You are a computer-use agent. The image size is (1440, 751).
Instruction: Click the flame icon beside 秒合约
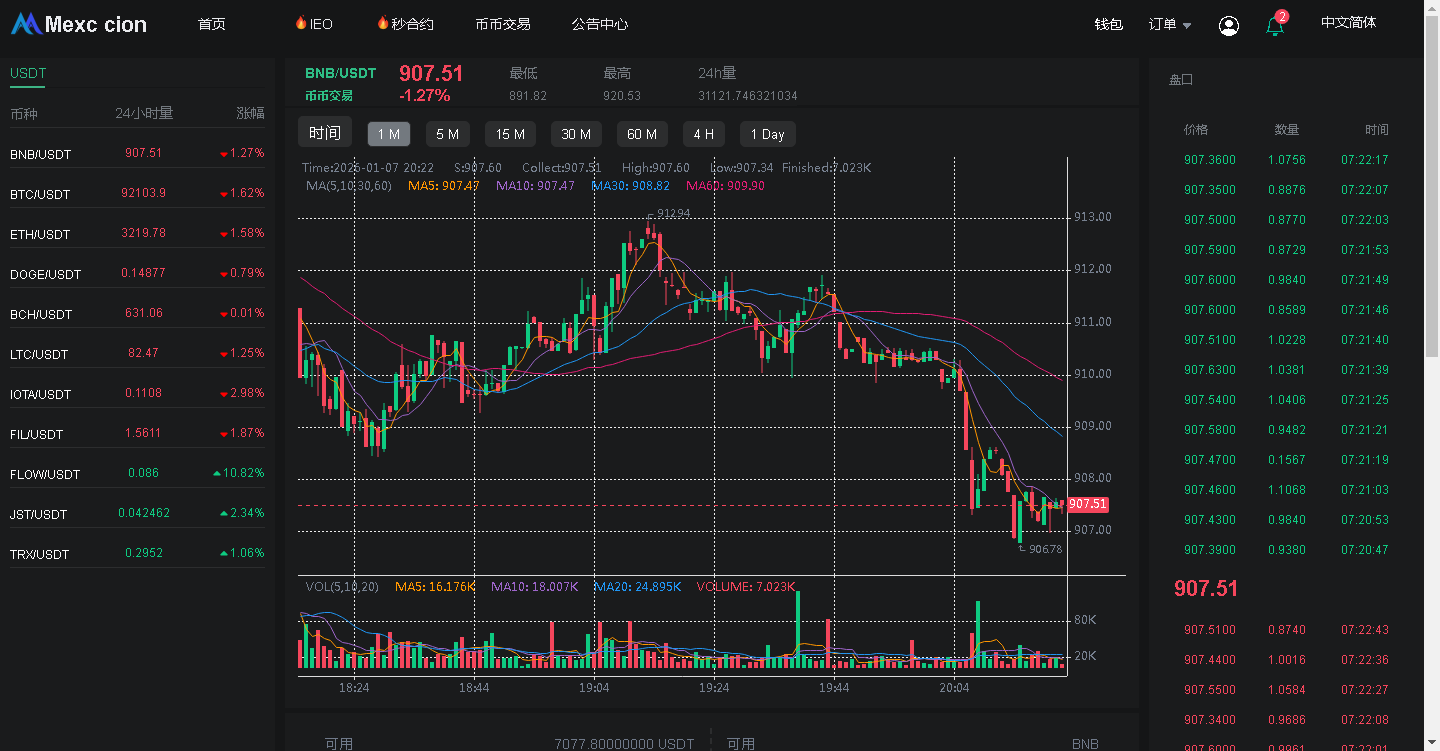point(382,23)
